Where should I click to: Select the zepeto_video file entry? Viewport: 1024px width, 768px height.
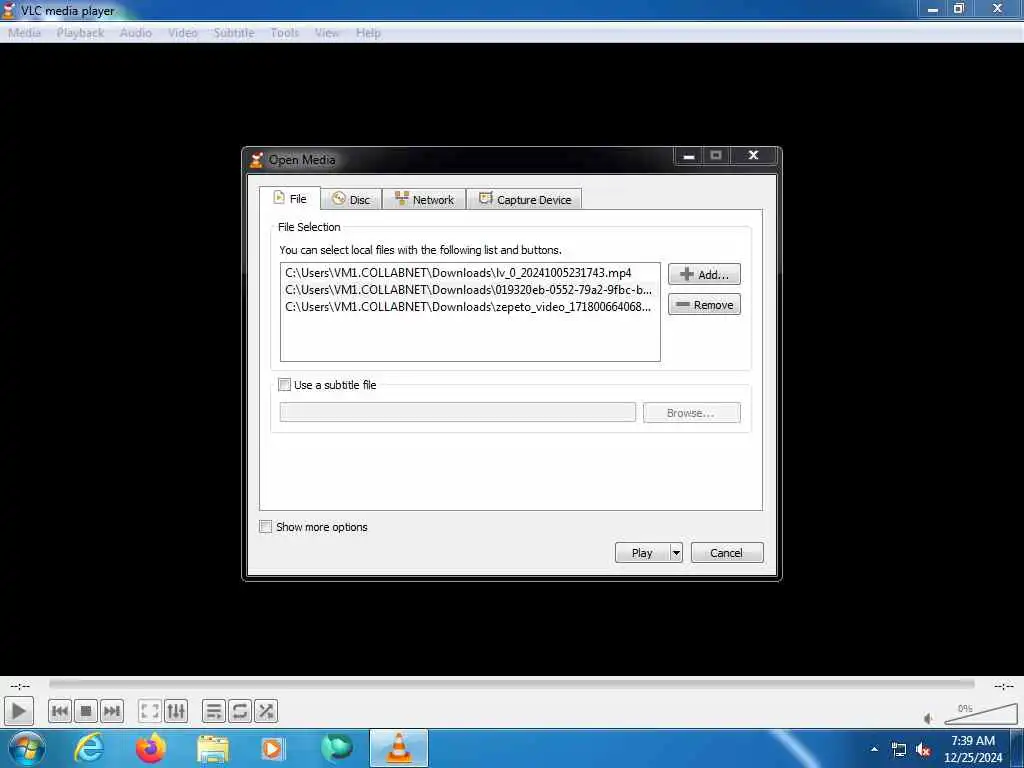pos(470,307)
